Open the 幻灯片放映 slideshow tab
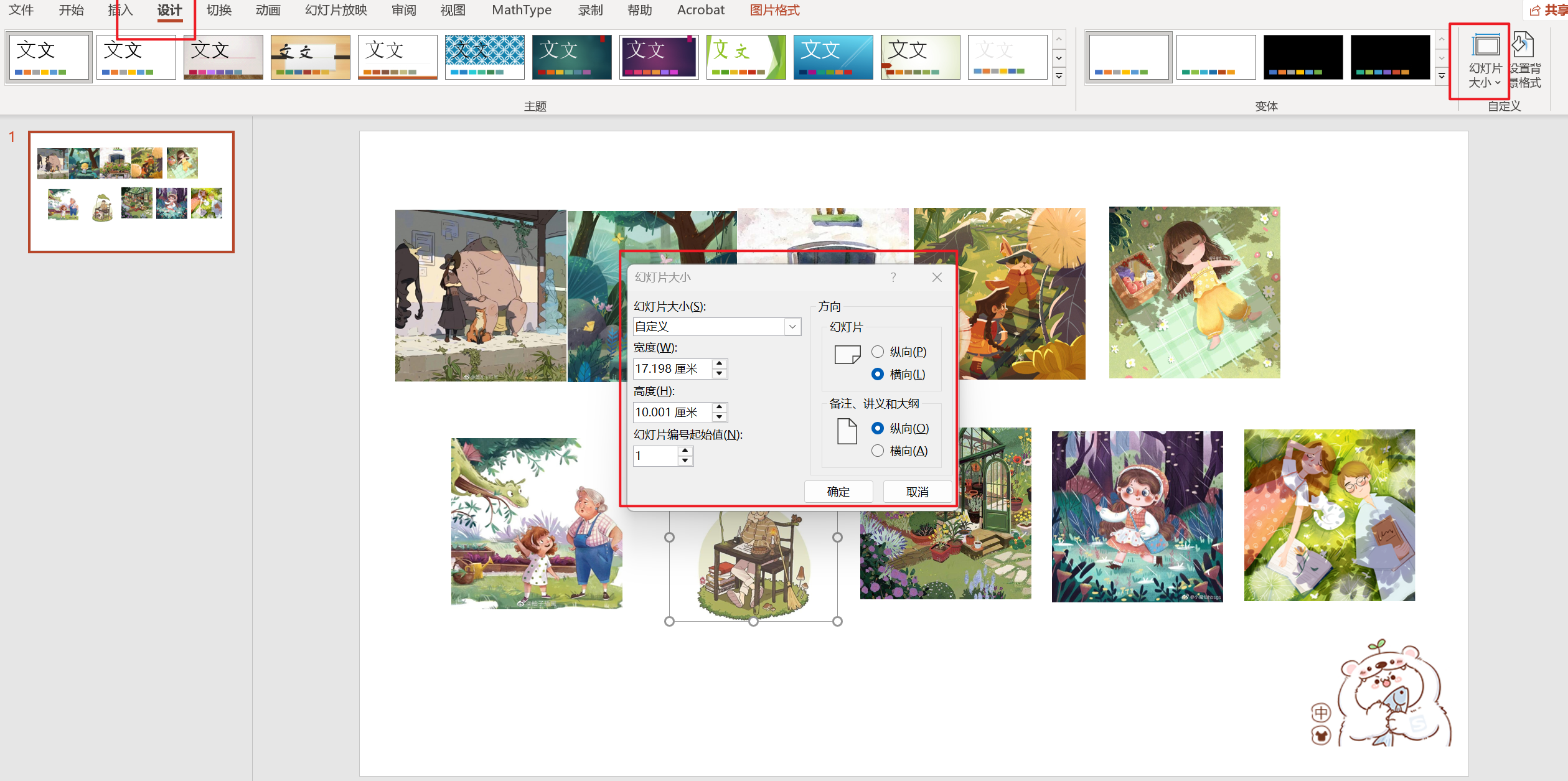 pyautogui.click(x=336, y=10)
